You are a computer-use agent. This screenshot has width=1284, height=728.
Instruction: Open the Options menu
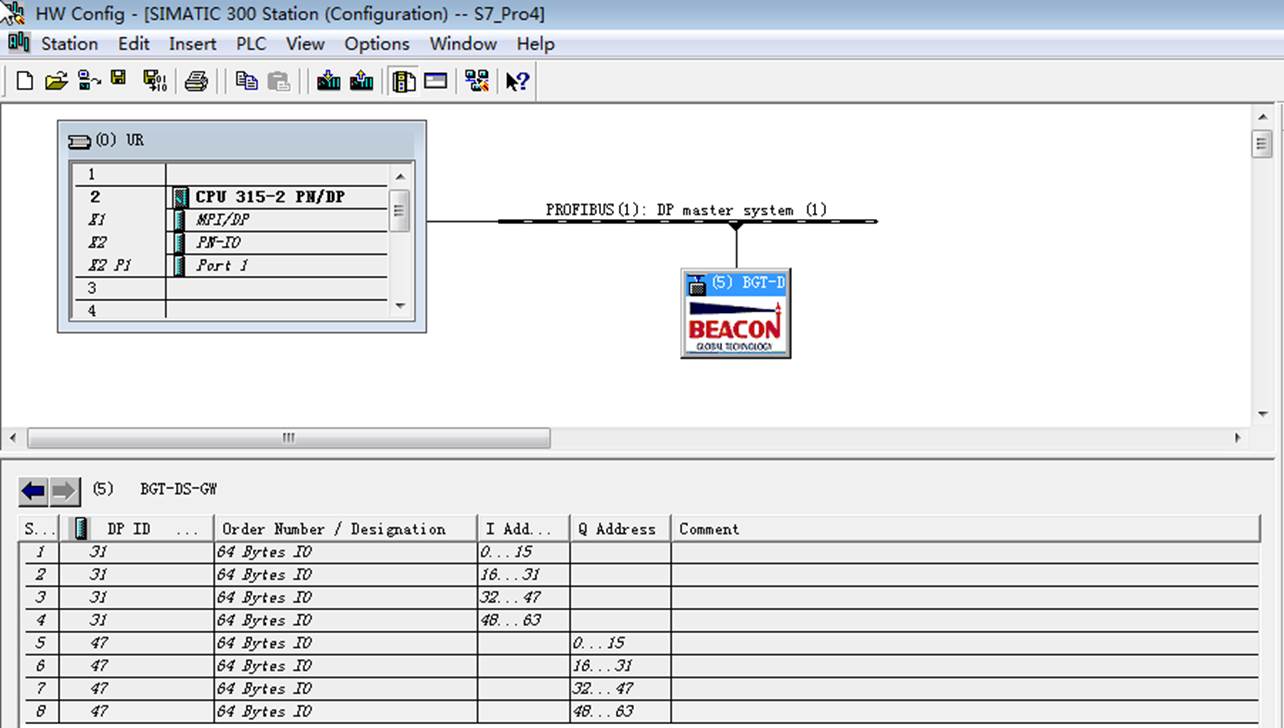point(377,44)
